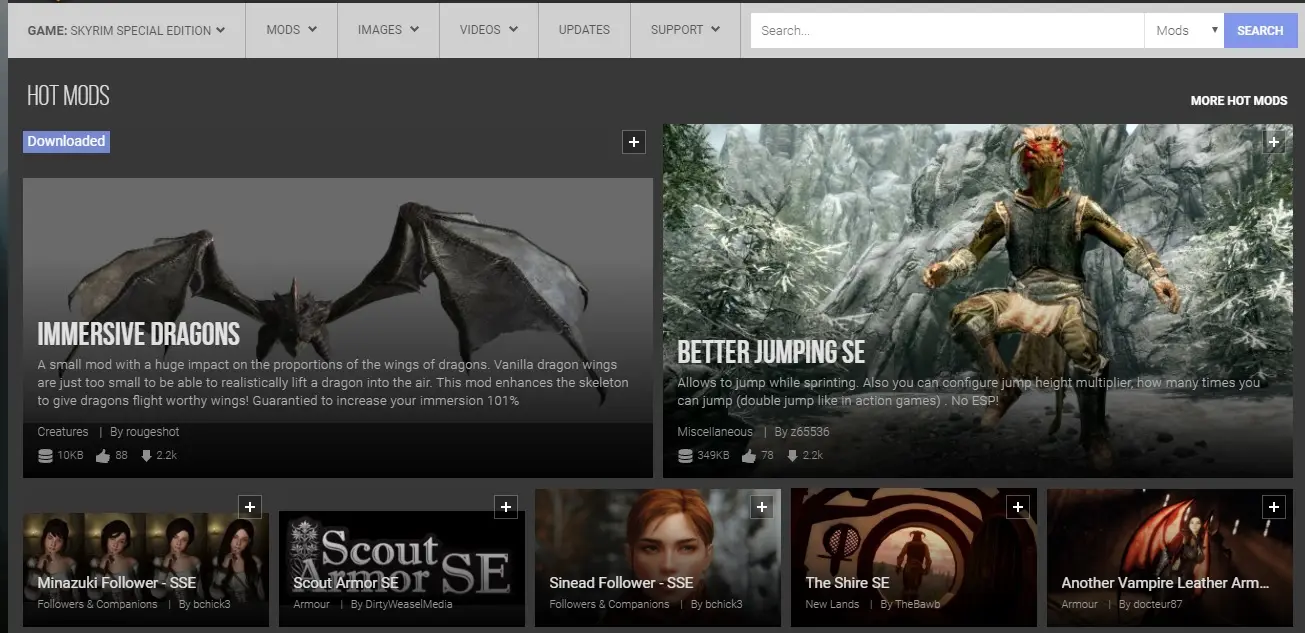
Task: Click the file size icon under Immersive Dragons
Action: (x=45, y=456)
